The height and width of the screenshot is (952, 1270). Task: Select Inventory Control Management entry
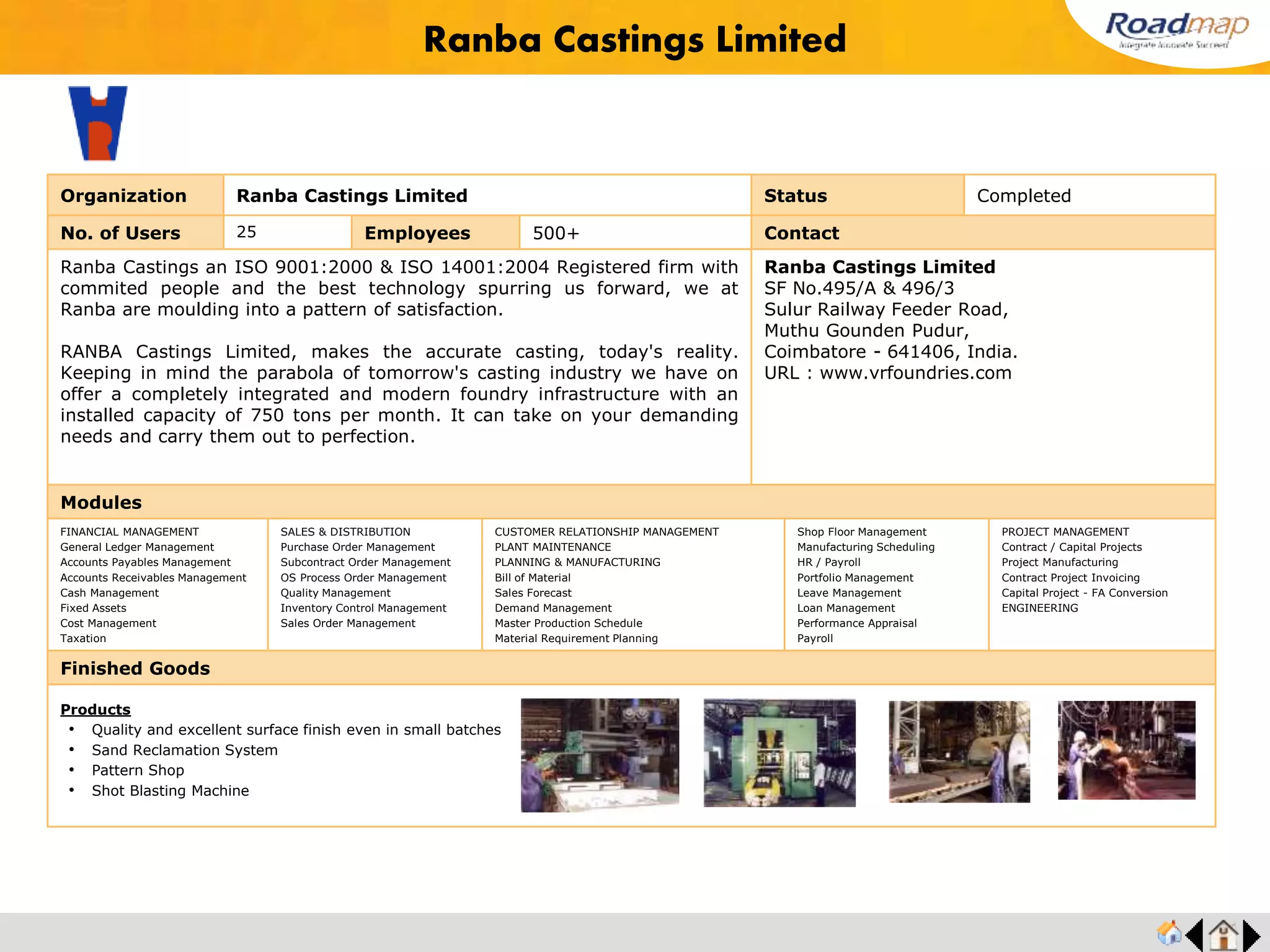point(363,608)
